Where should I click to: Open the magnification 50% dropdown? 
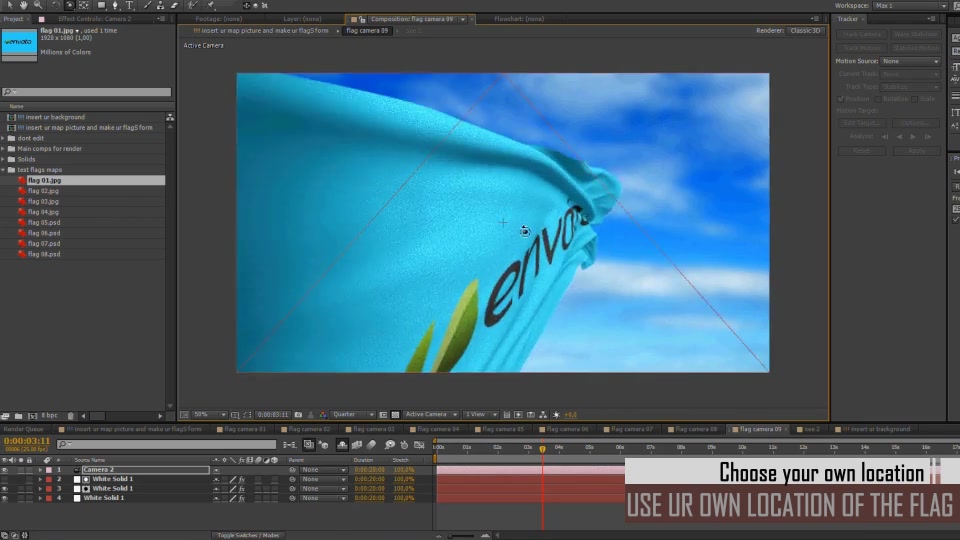tap(209, 414)
